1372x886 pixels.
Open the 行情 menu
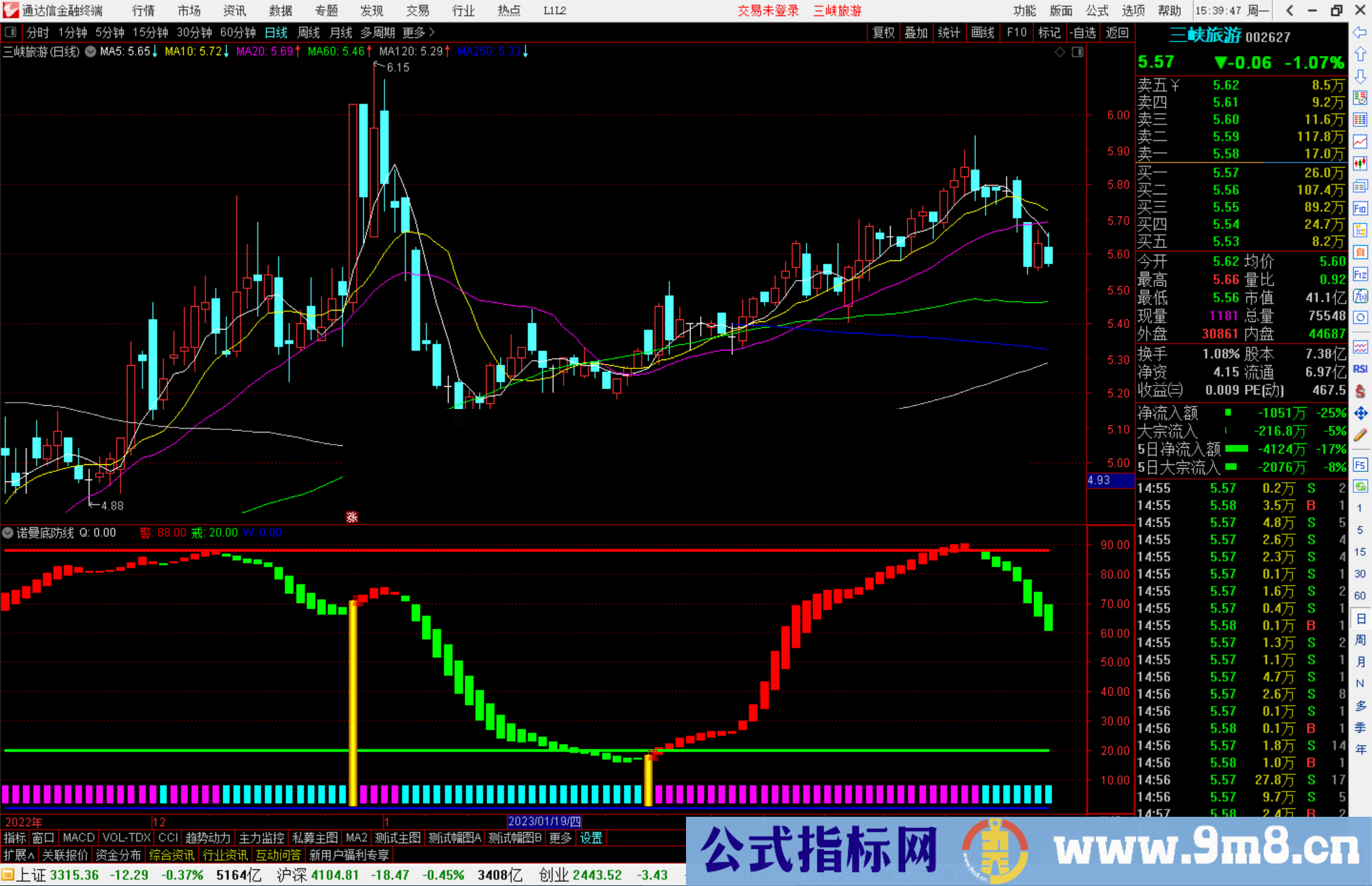point(144,11)
